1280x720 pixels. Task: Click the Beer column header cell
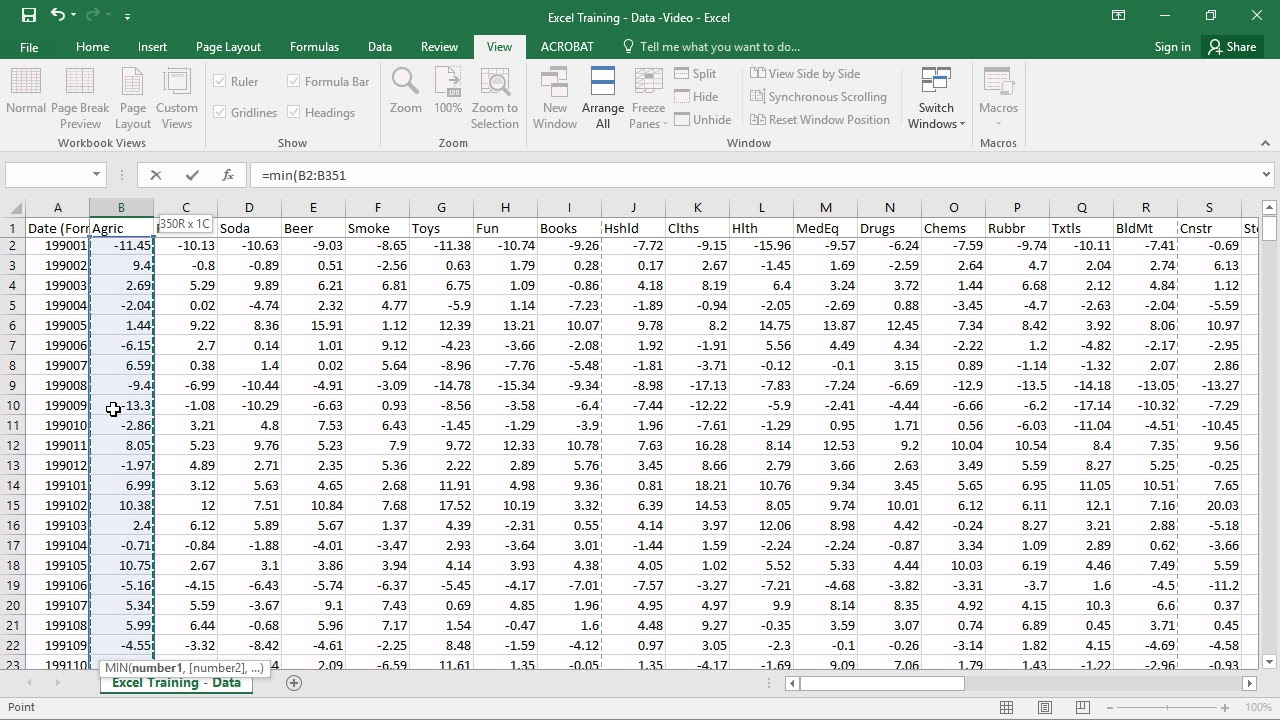[x=313, y=228]
